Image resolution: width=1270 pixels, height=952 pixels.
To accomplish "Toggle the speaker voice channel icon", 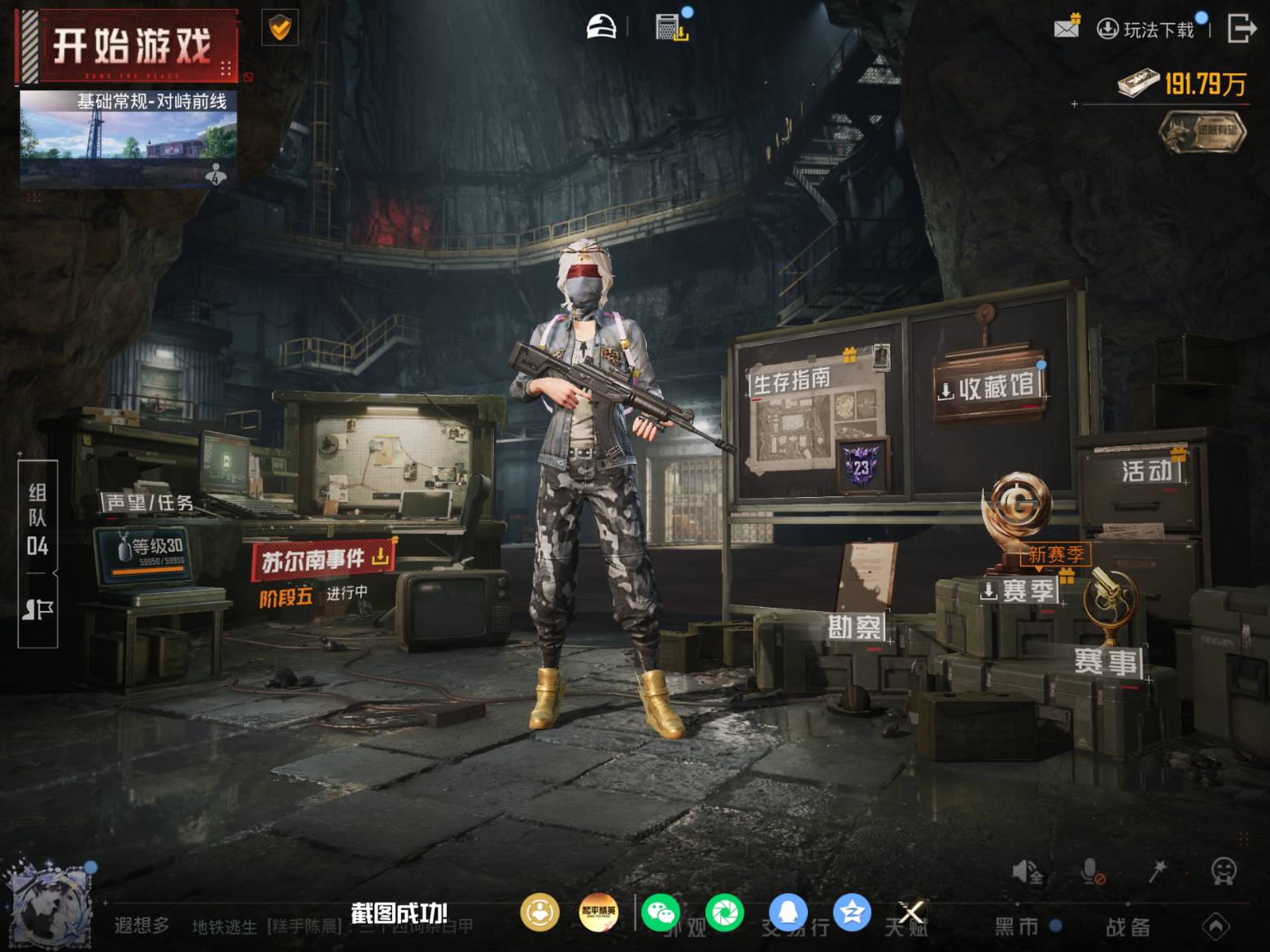I will coord(1028,872).
